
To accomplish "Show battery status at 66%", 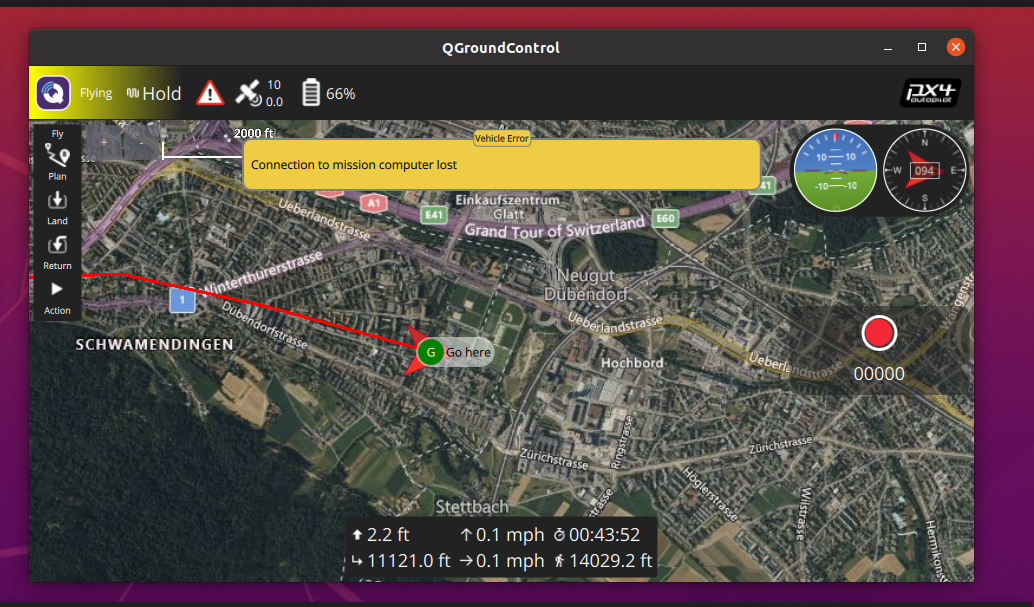I will coord(328,93).
